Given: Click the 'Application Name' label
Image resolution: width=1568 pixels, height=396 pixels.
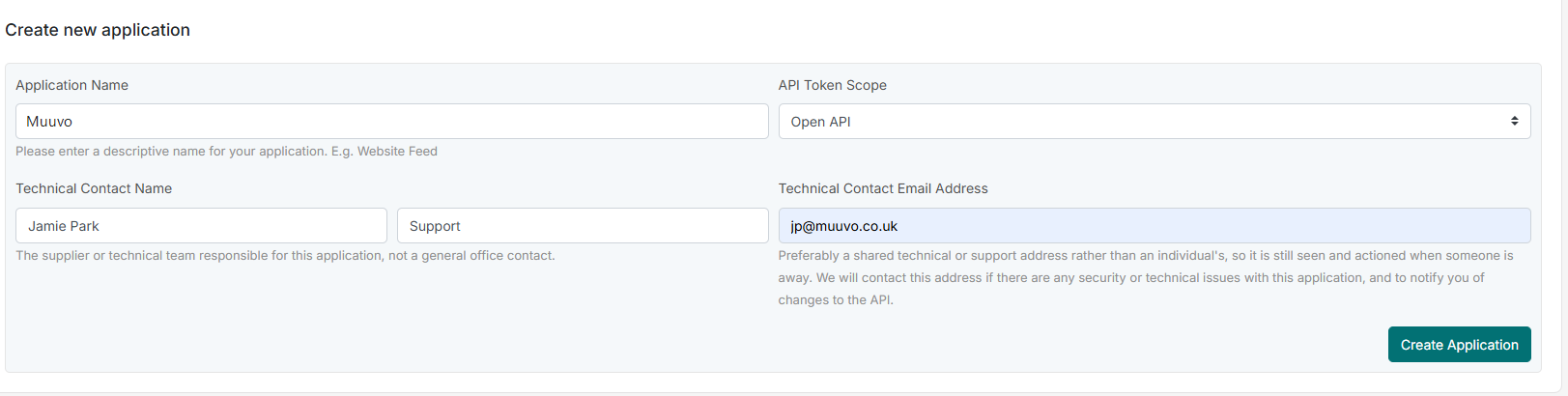Looking at the screenshot, I should pos(71,85).
